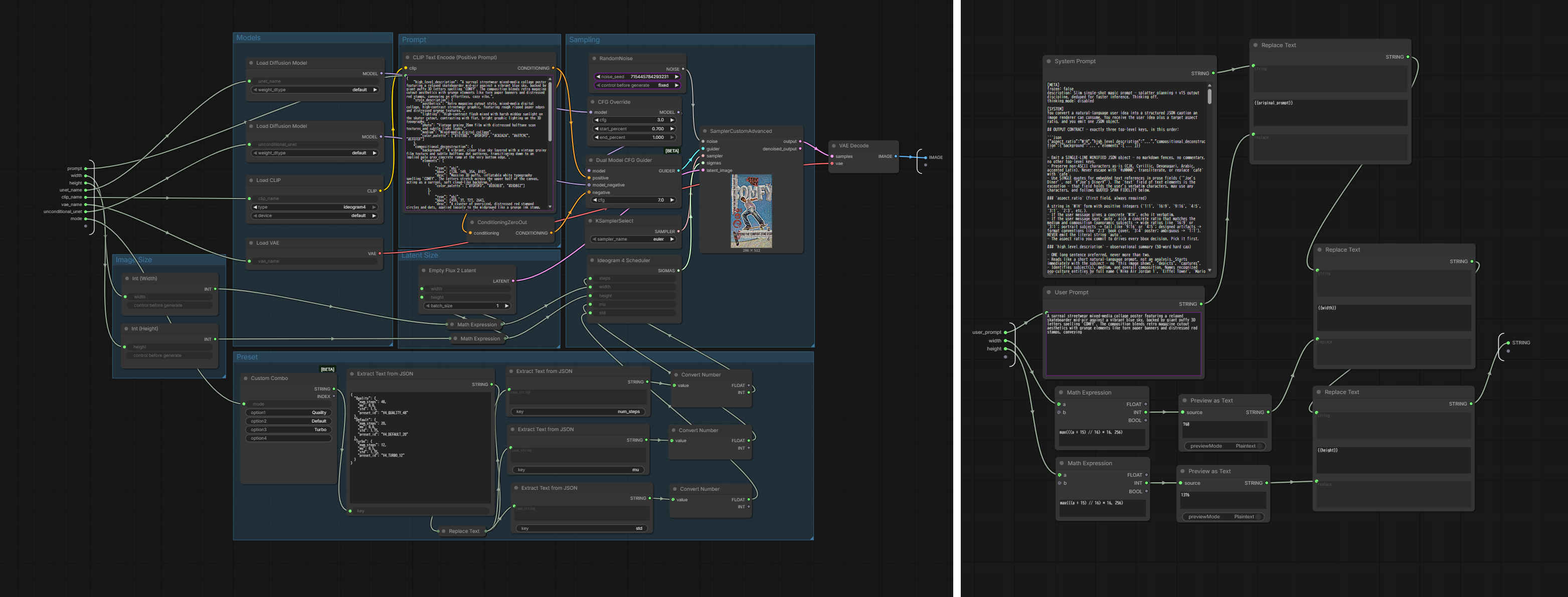
Task: Collapse the Dual Model CFG Guider node
Action: [590, 160]
